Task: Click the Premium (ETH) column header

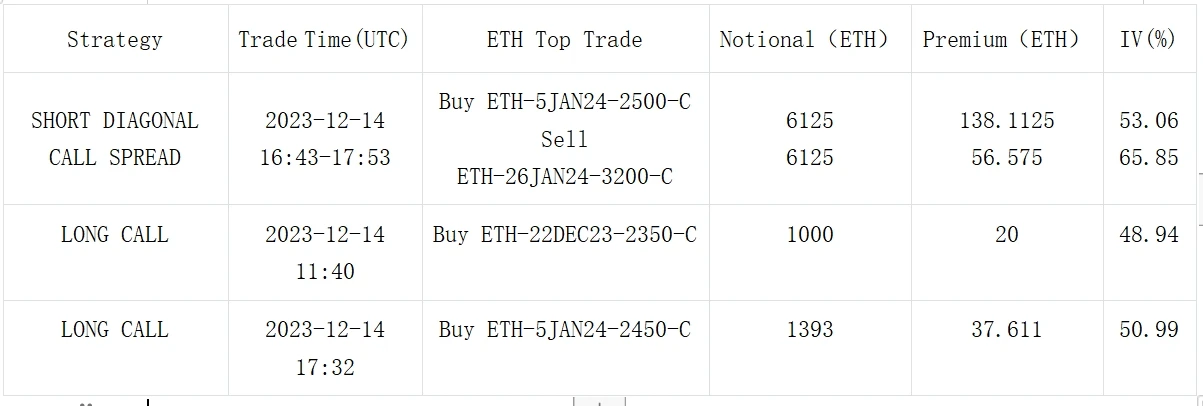Action: (1006, 40)
